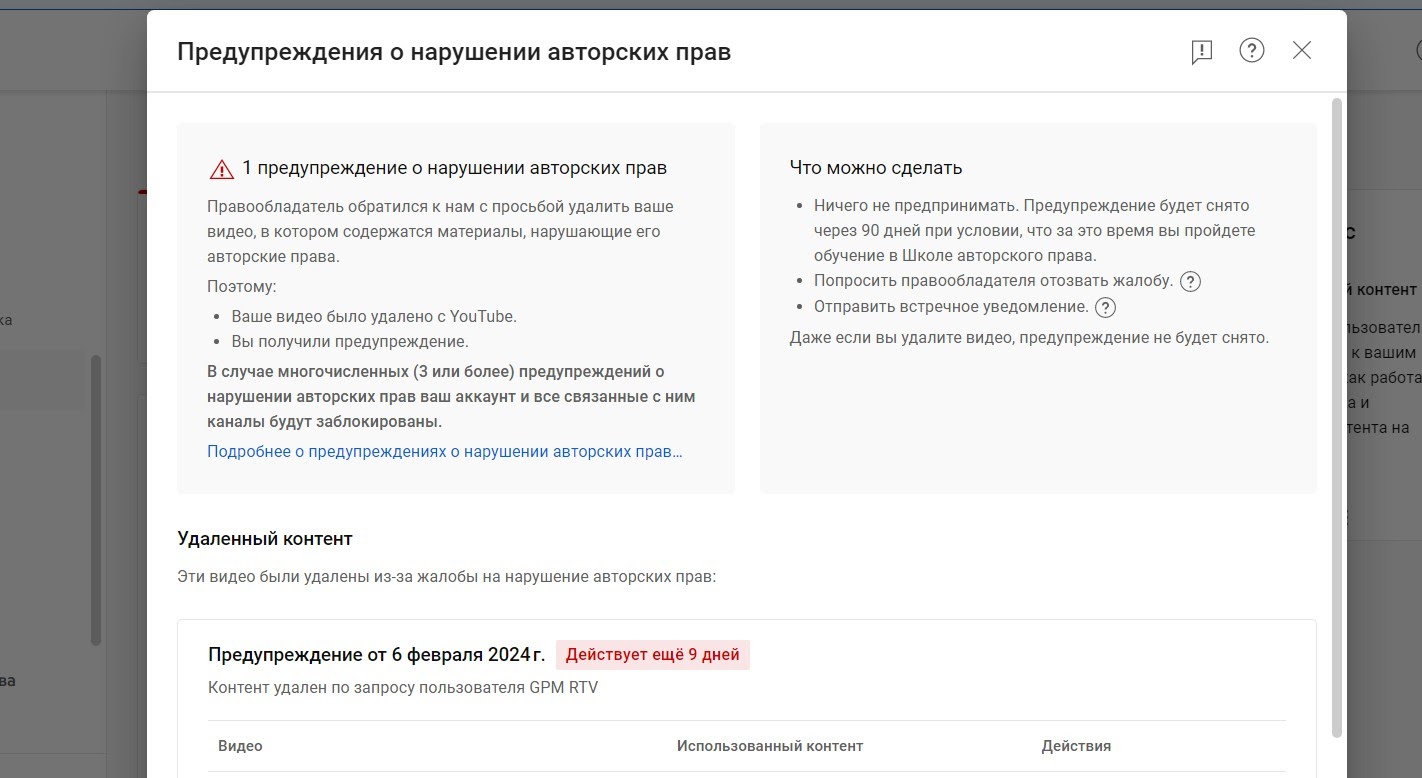Image resolution: width=1422 pixels, height=778 pixels.
Task: Click note 'Даже если вы удалите видео, предупреждение не будет снято.'
Action: 1029,337
